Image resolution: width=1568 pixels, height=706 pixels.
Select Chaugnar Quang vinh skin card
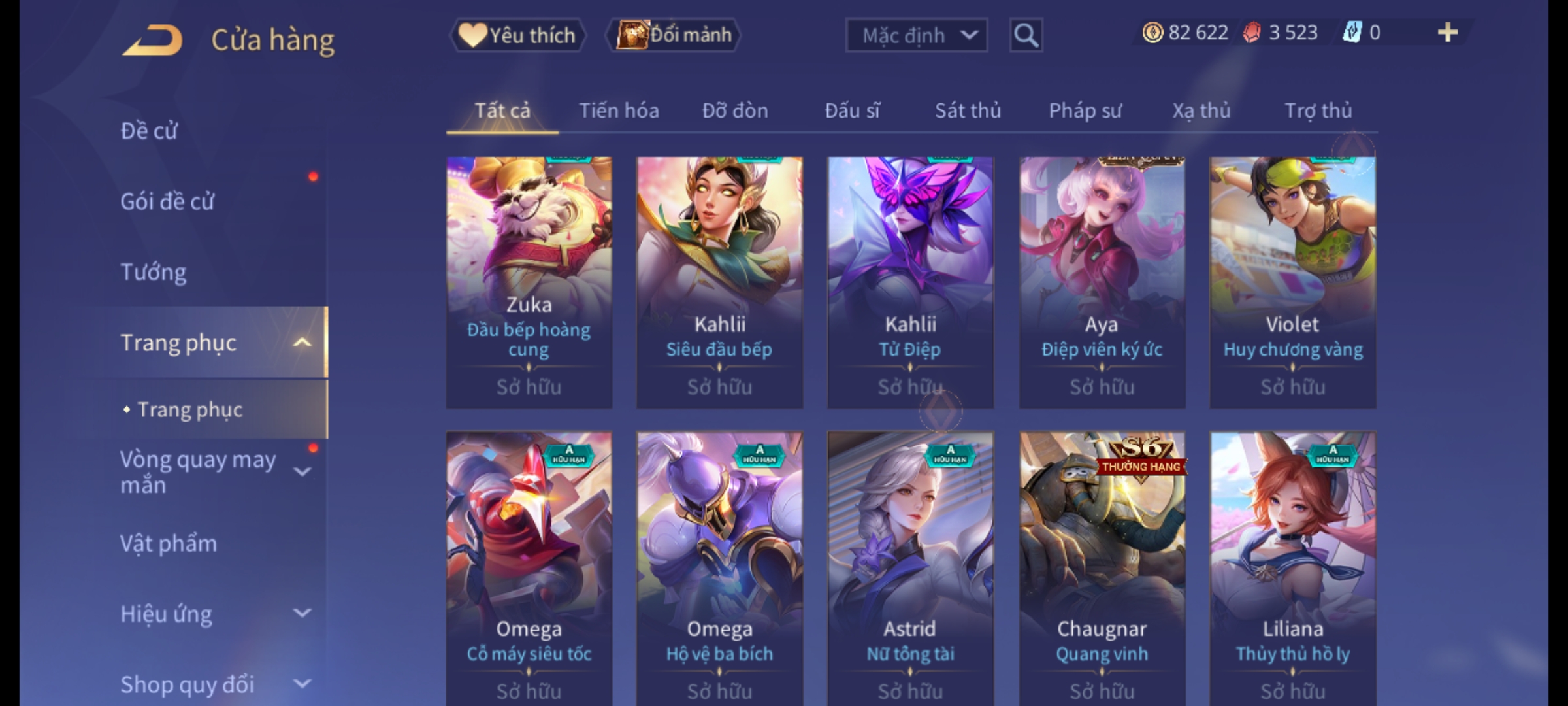pyautogui.click(x=1102, y=569)
